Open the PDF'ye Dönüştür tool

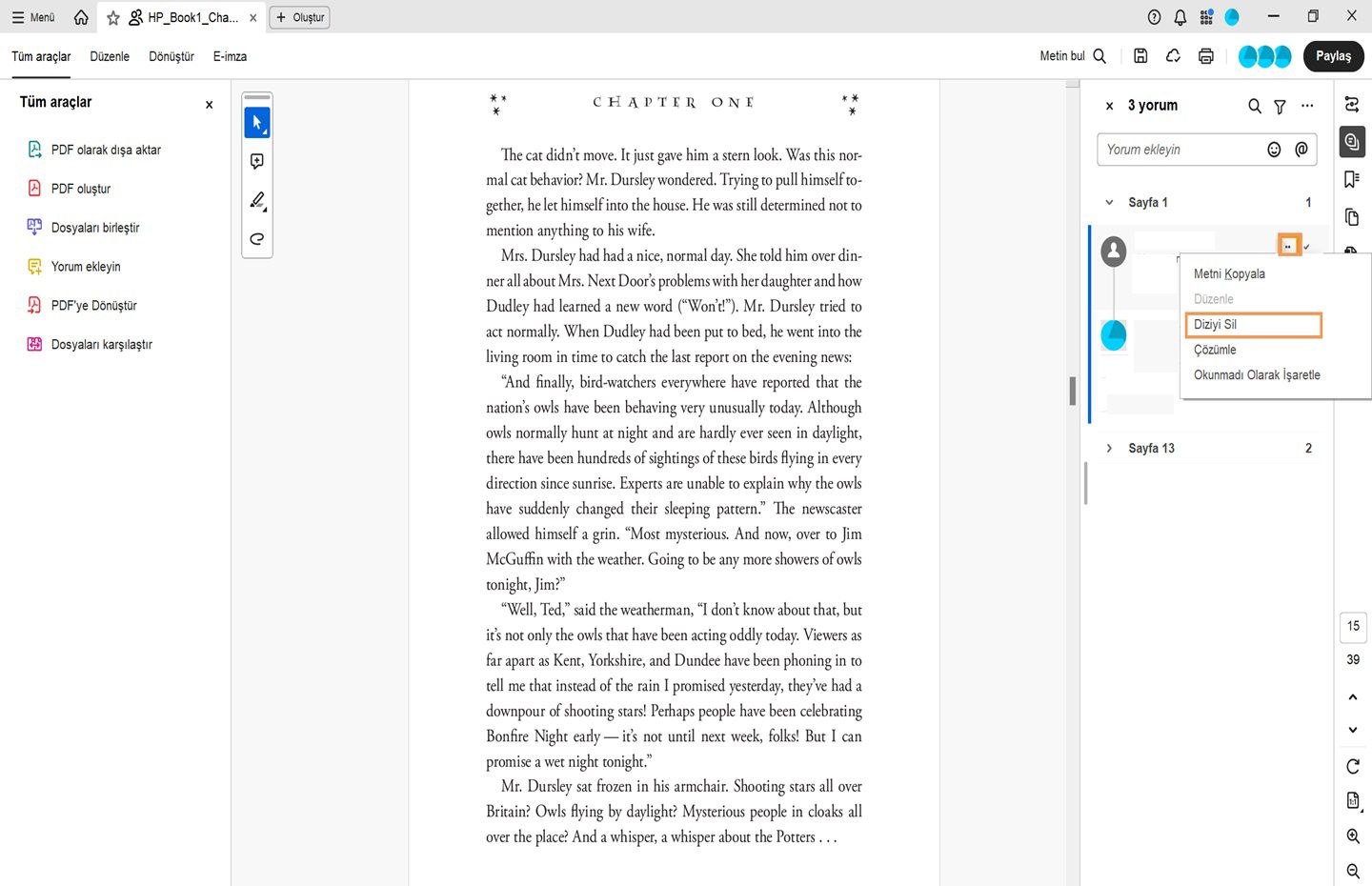click(82, 306)
